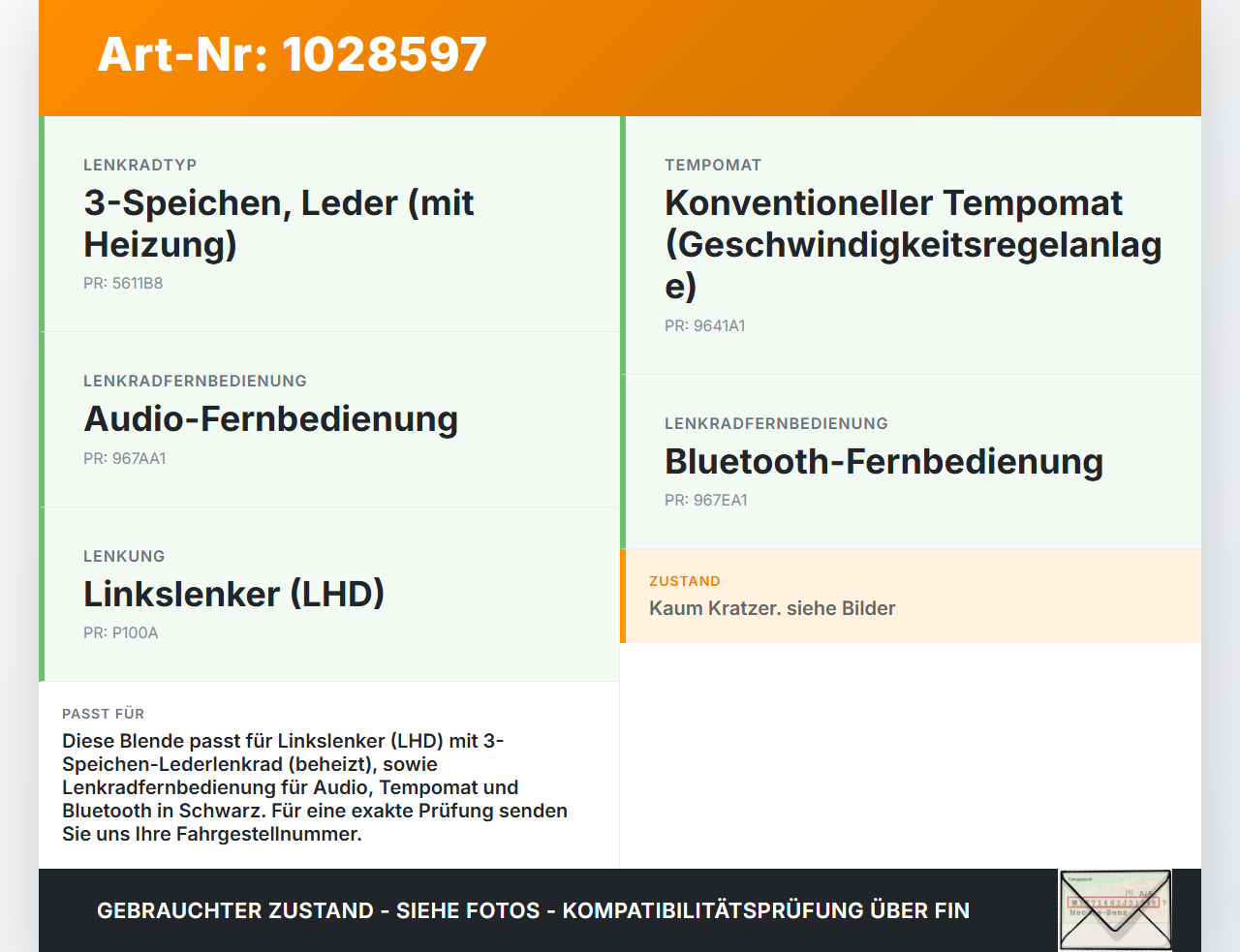Click the GEBRAUCHTER ZUSTAND banner text
The height and width of the screenshot is (952, 1240).
tap(533, 910)
